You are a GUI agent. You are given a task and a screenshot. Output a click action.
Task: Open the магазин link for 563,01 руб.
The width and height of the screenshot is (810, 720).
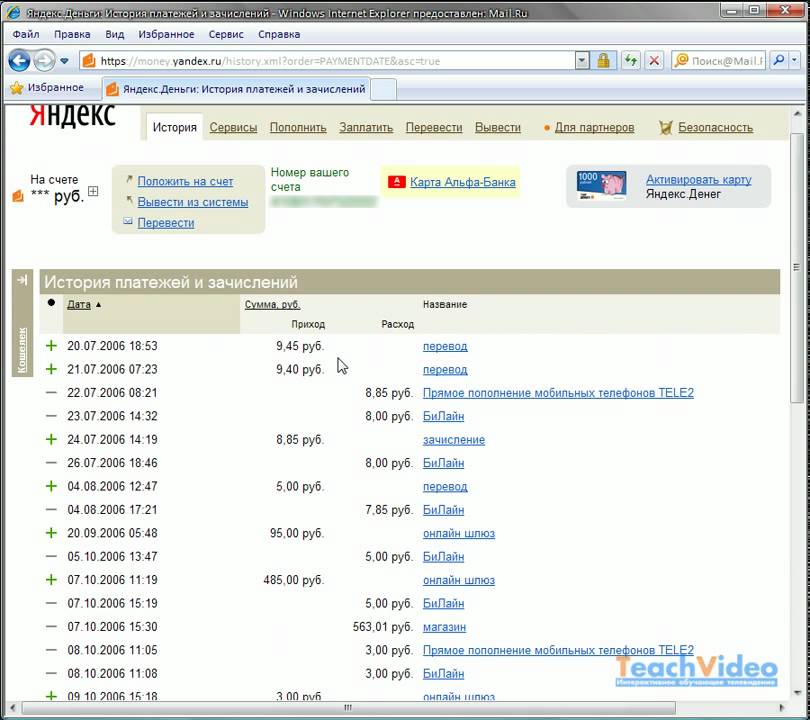point(444,627)
